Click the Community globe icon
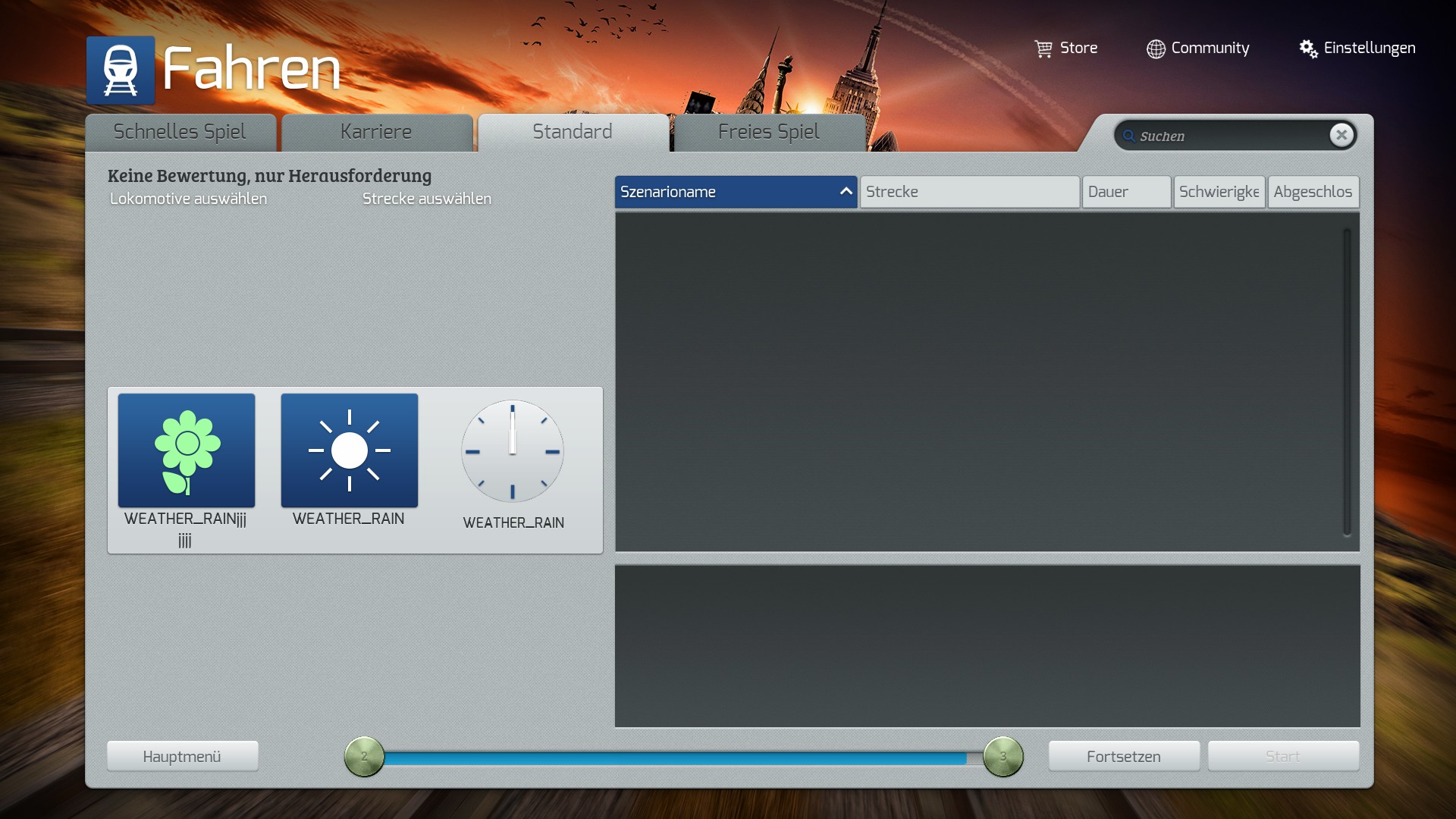Viewport: 1456px width, 819px height. (1156, 49)
